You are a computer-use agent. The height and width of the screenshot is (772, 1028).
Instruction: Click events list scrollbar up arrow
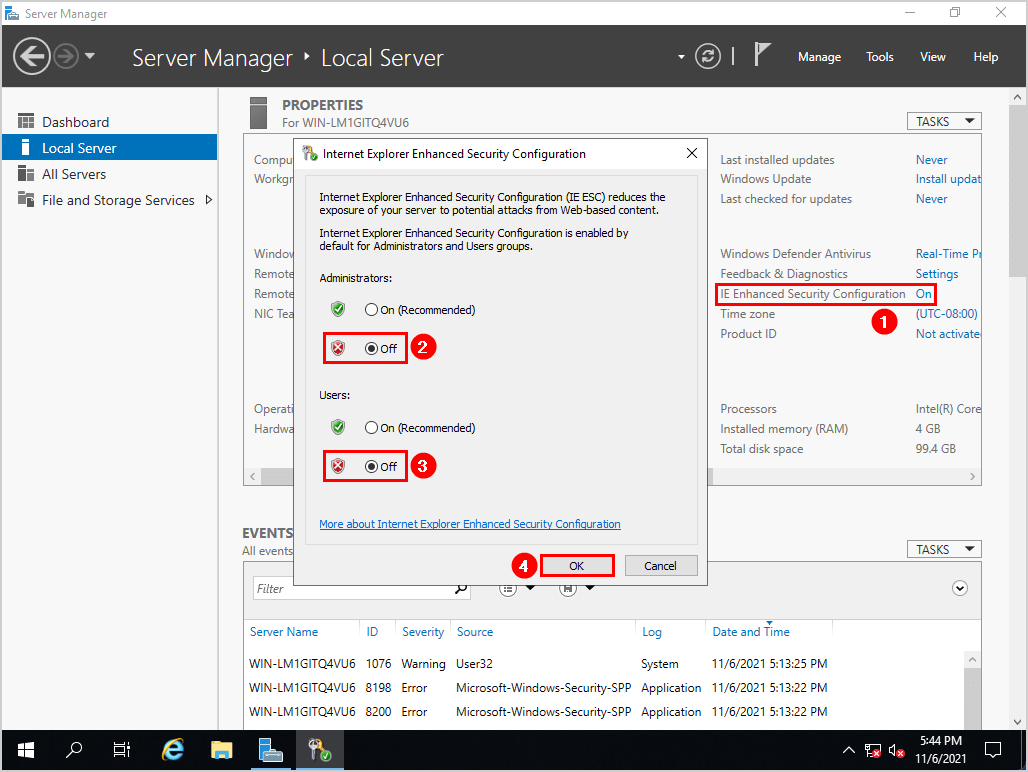pos(972,660)
